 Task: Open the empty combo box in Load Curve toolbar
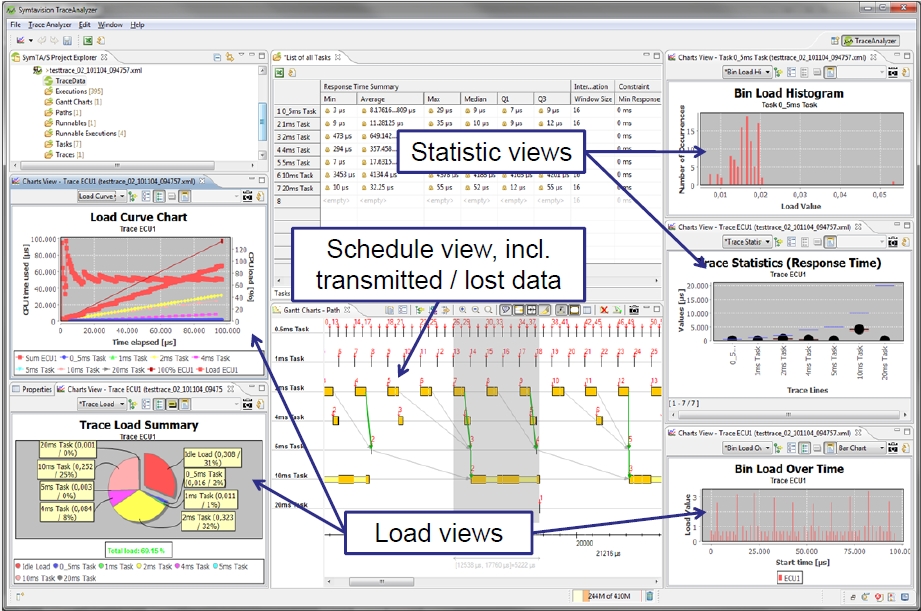216,196
